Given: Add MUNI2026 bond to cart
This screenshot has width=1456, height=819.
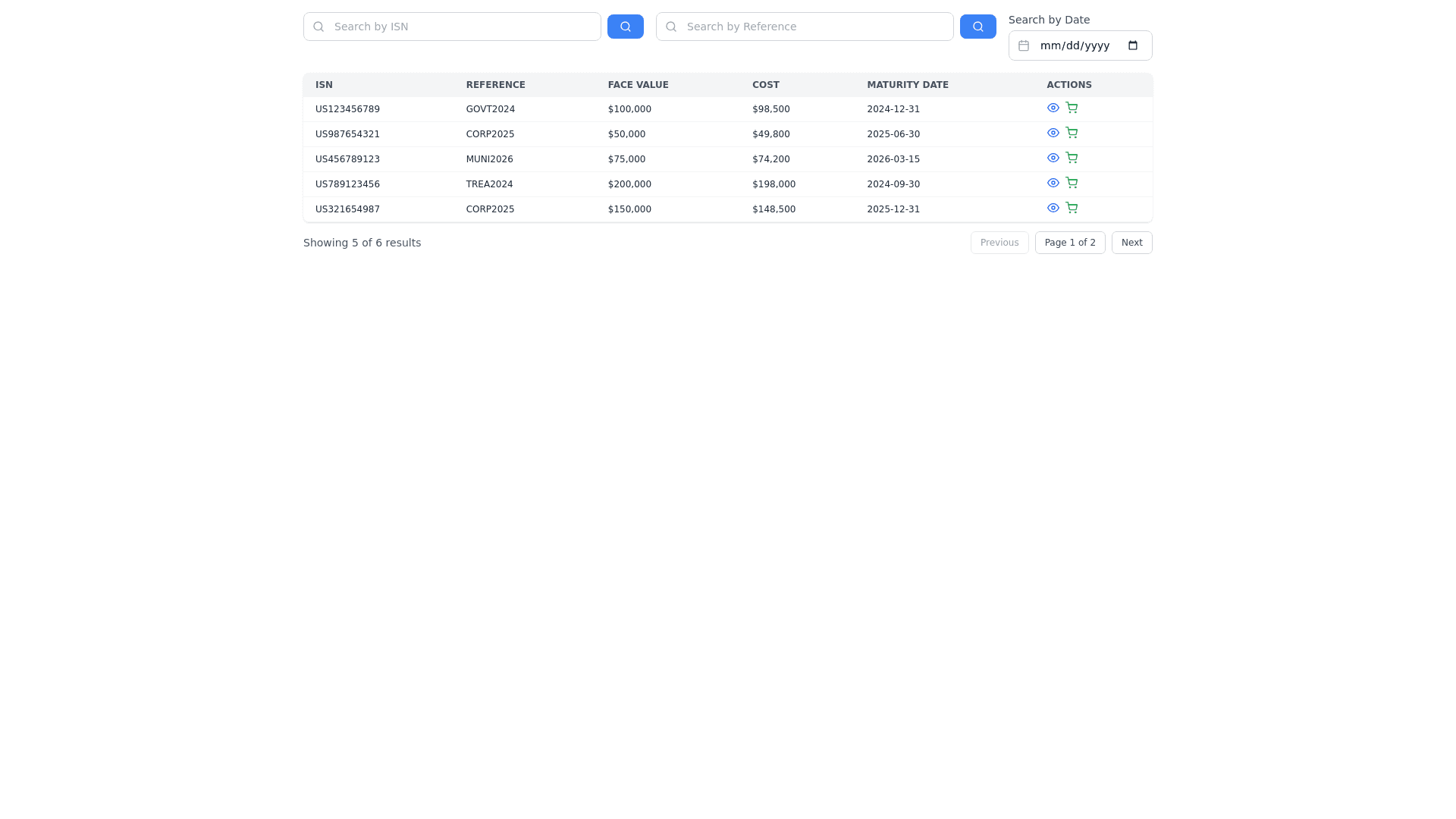Looking at the screenshot, I should (1072, 158).
